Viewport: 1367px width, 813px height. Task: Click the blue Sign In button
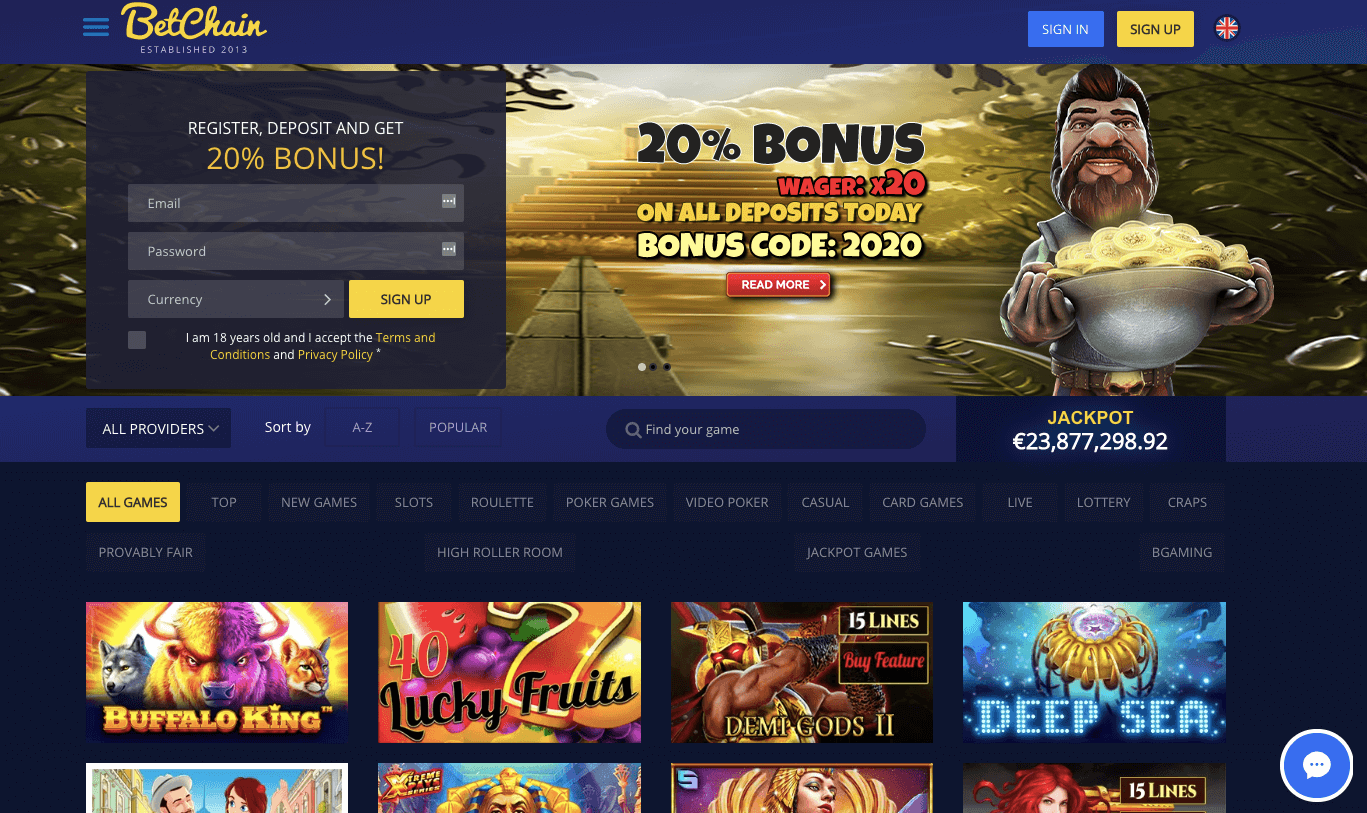coord(1065,29)
